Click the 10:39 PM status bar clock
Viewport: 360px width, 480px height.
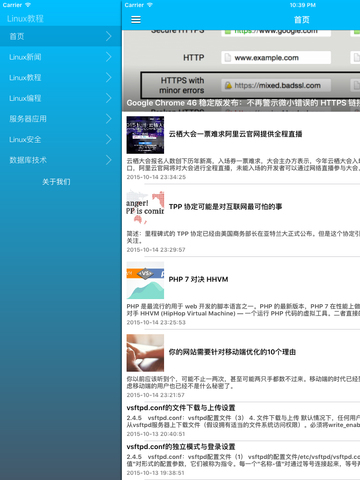click(x=303, y=5)
